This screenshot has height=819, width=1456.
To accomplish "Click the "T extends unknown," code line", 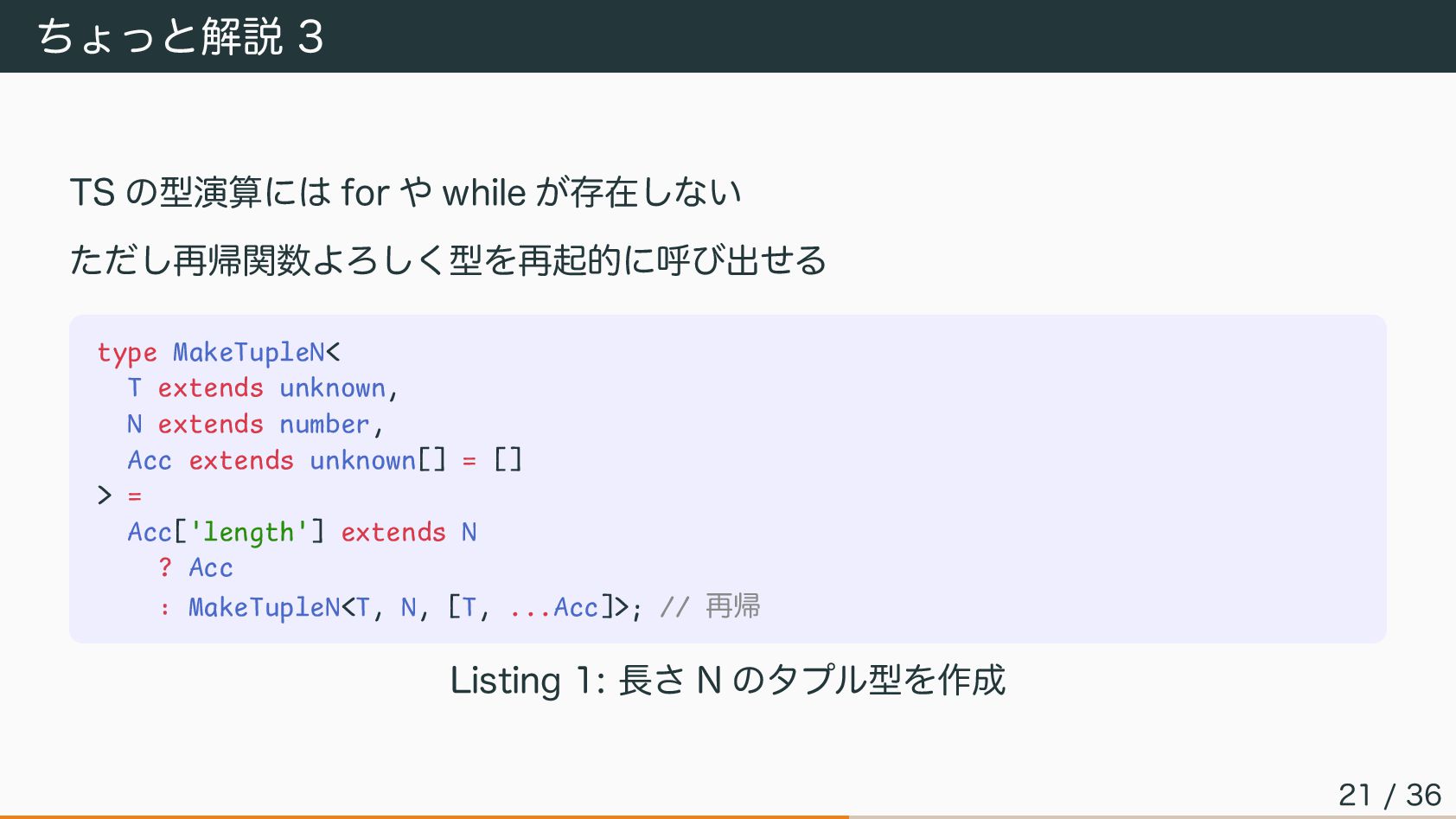I will (262, 388).
